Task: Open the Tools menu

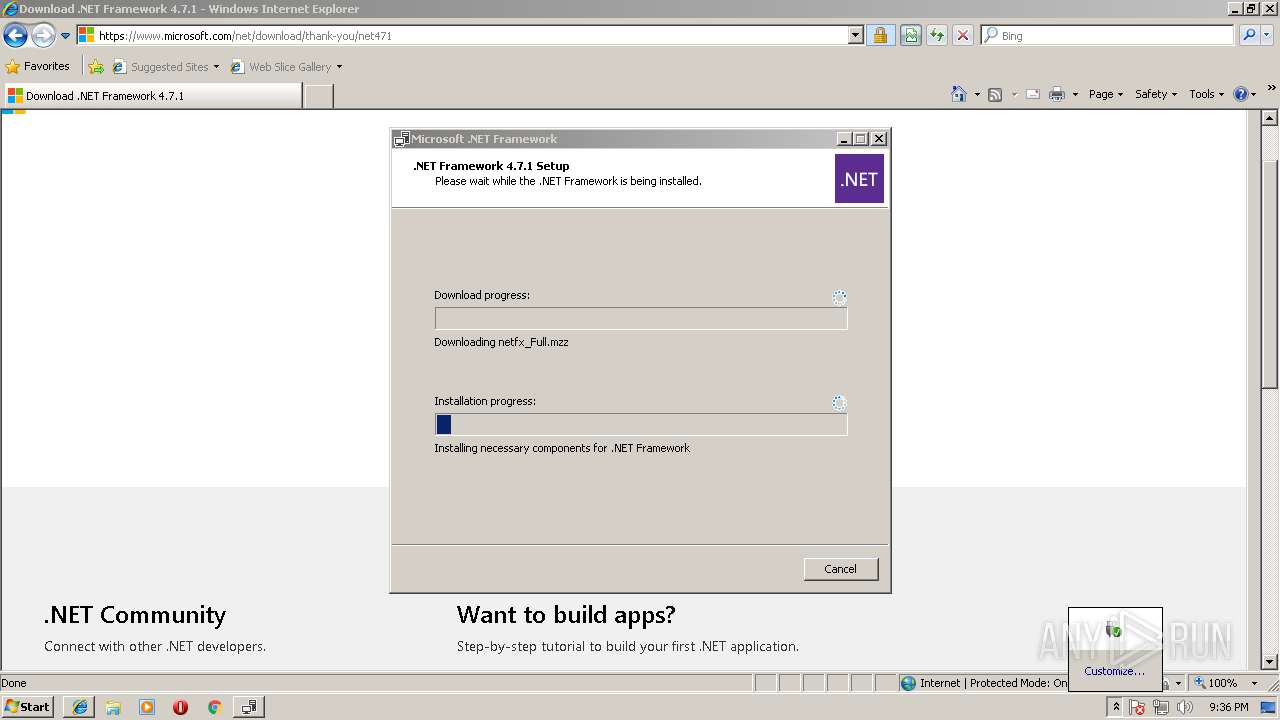Action: (1207, 94)
